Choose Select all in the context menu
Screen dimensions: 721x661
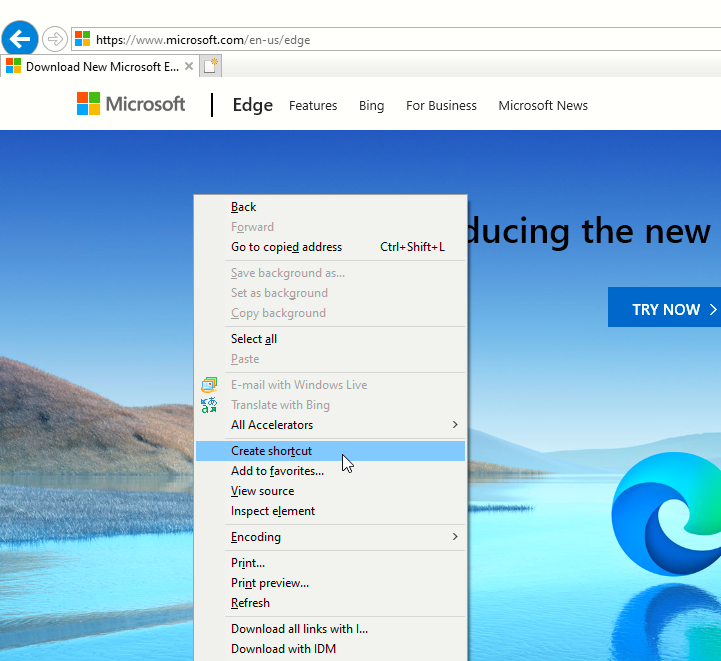pos(330,339)
